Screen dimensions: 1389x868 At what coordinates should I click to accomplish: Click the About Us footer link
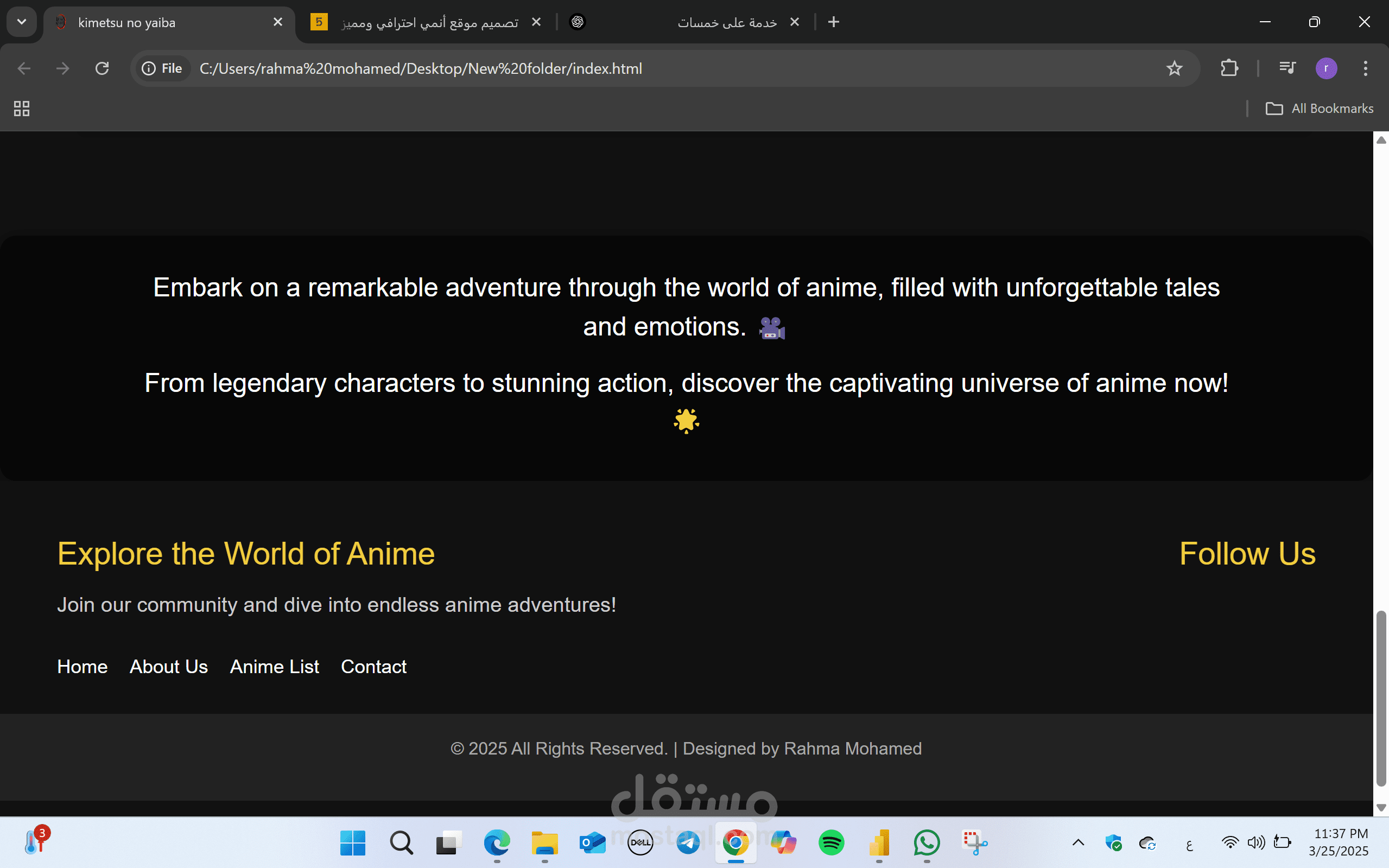(x=168, y=667)
